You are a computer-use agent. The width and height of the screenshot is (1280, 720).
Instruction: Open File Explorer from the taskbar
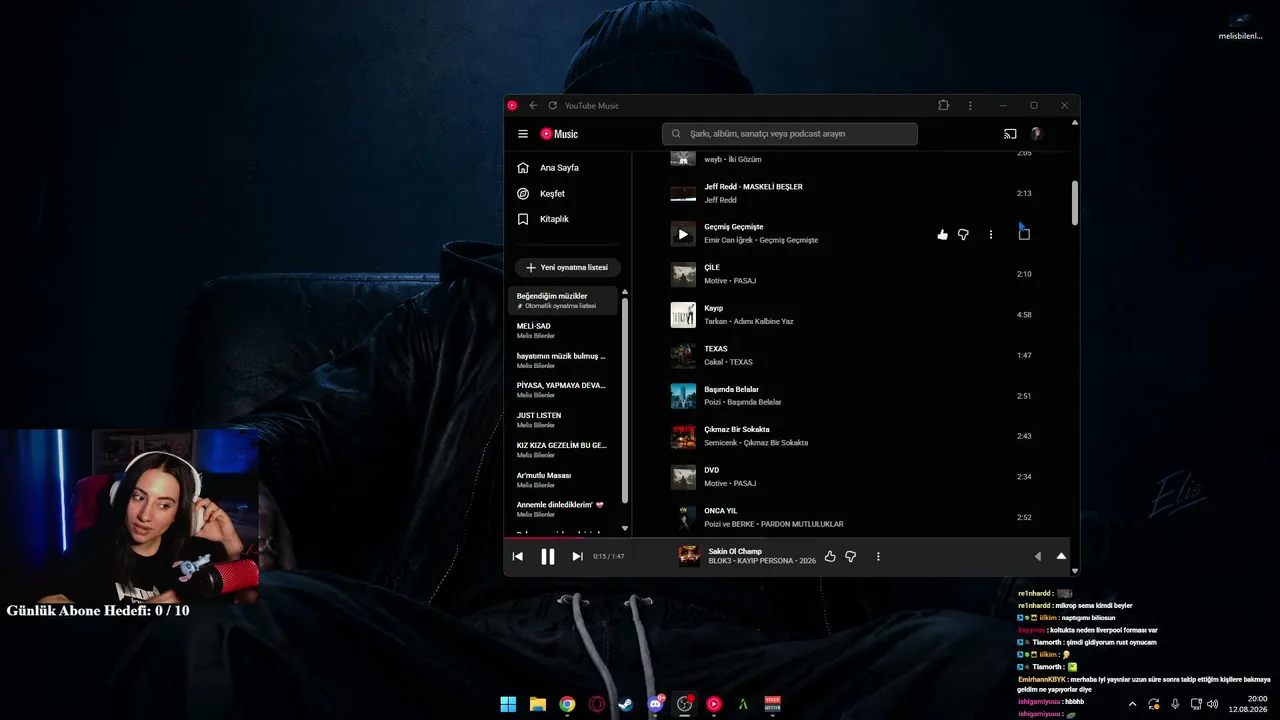[x=537, y=704]
